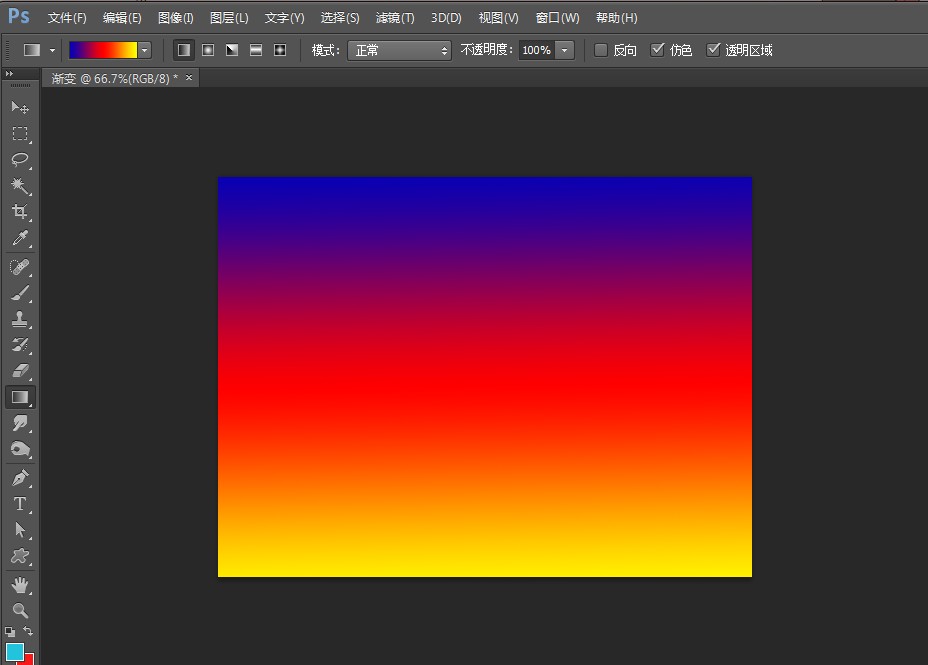
Task: Select the Magic Wand tool
Action: 20,185
